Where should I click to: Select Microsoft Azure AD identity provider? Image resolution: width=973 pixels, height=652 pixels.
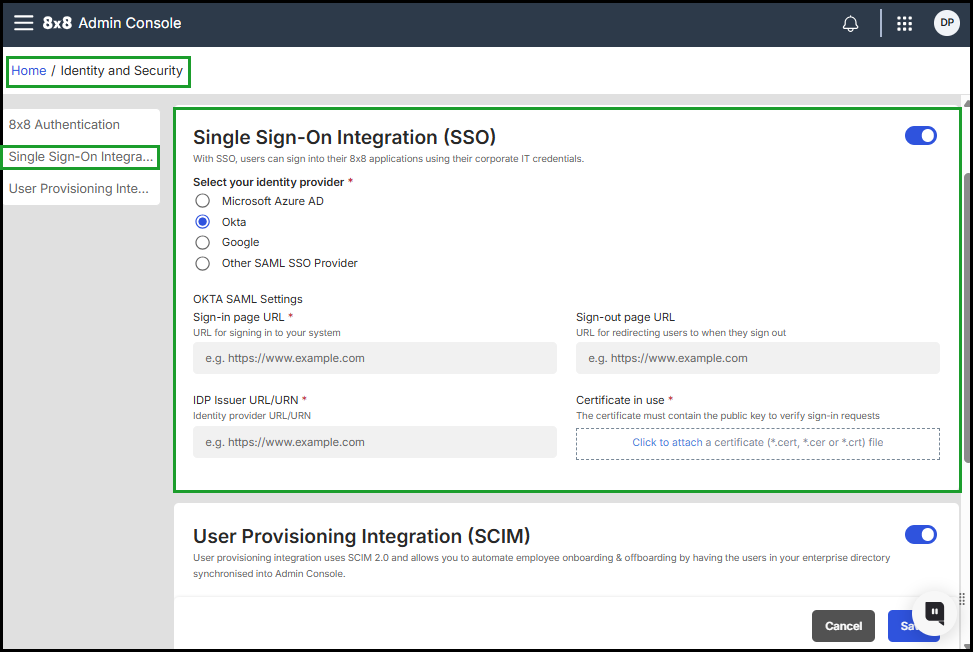203,201
